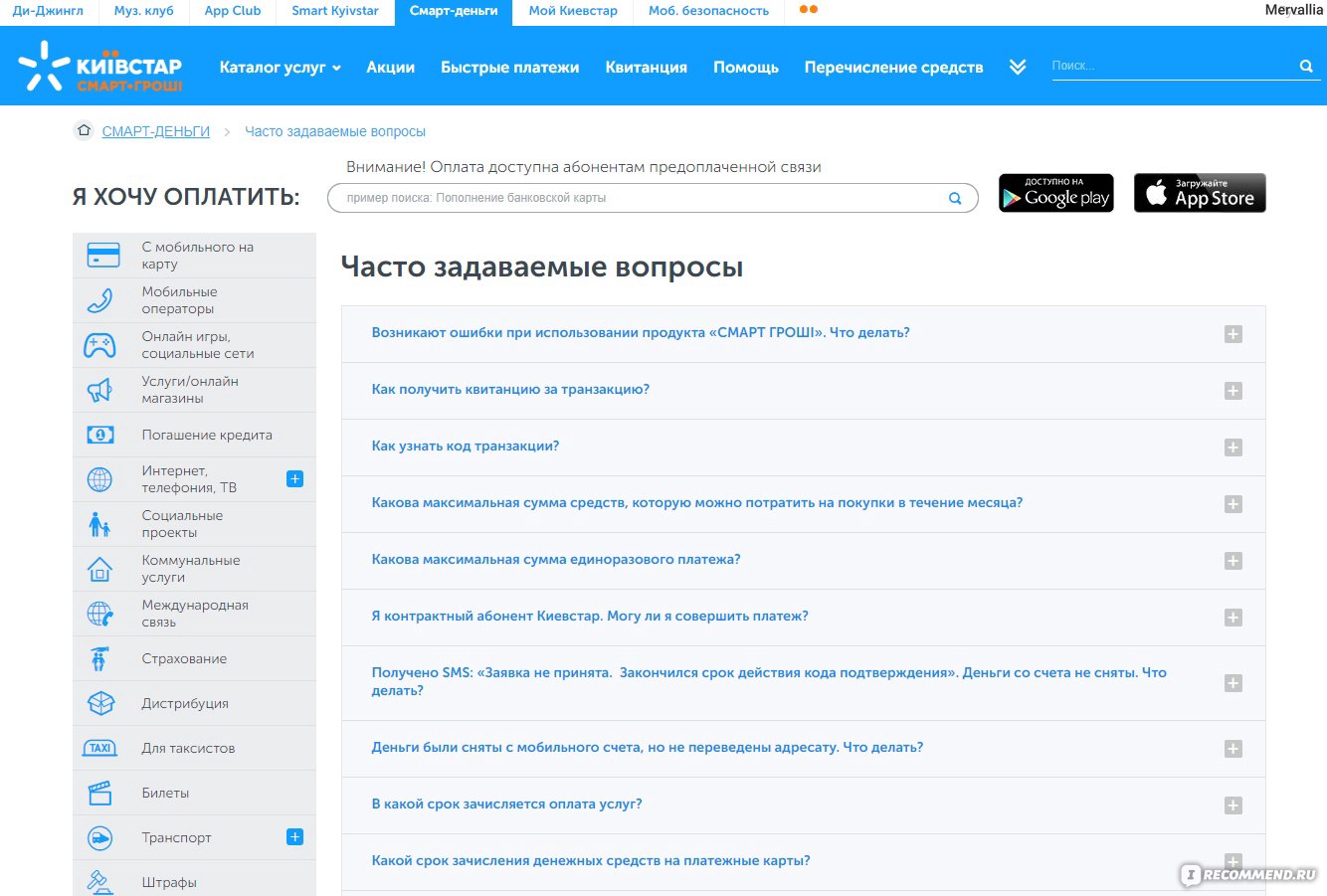
Task: Open the Страхование category link
Action: click(x=195, y=658)
